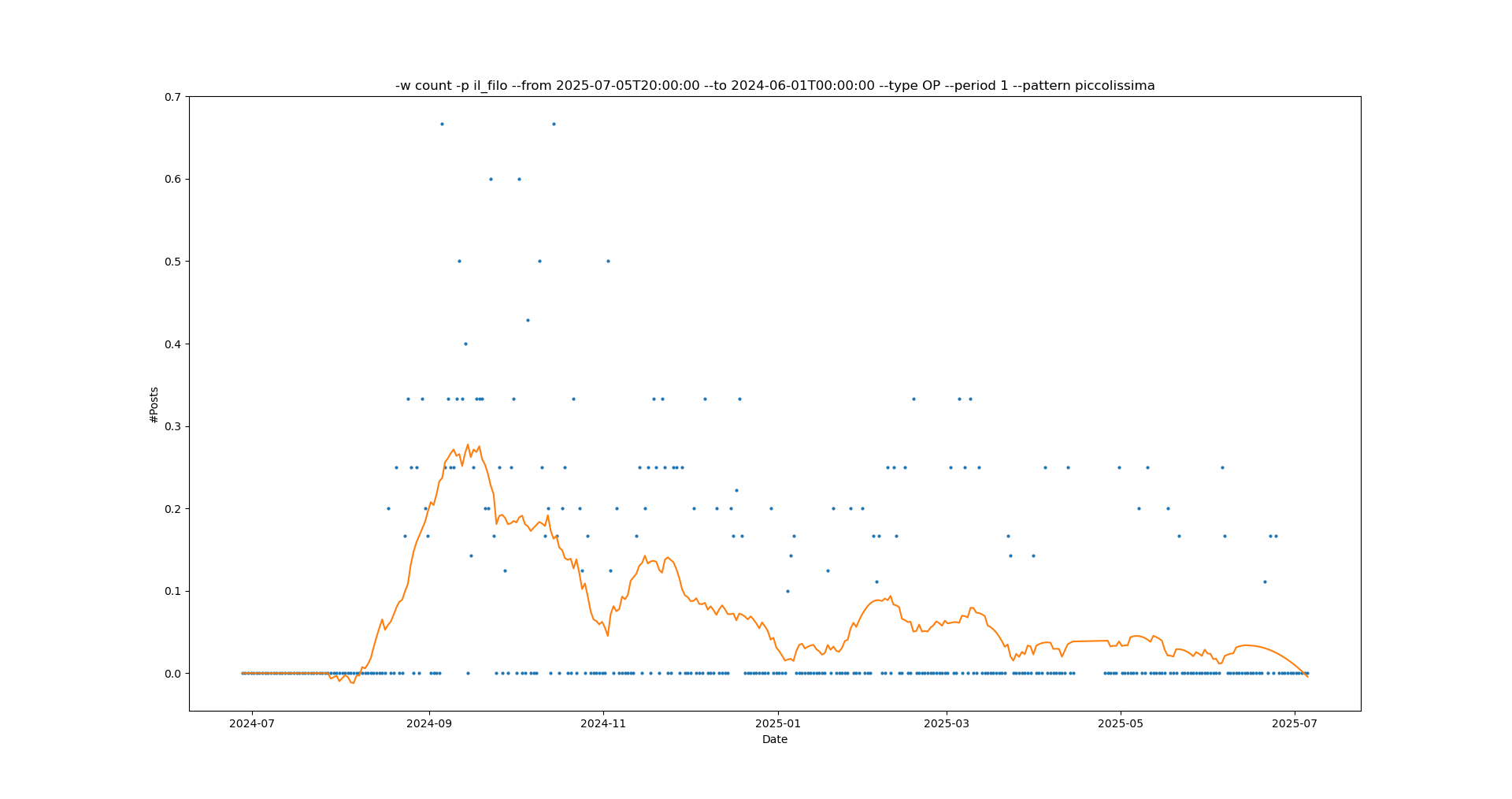This screenshot has height=799, width=1512.
Task: Click the x-axis tick label '2025-07'
Action: coord(1295,723)
